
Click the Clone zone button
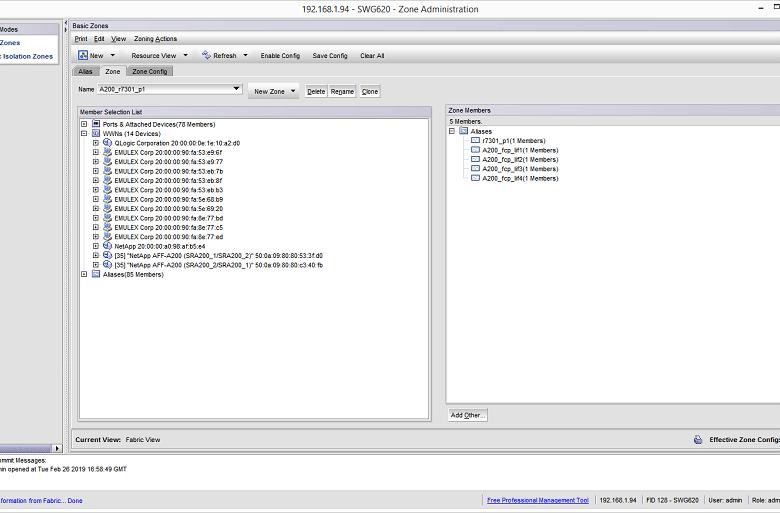pos(370,92)
